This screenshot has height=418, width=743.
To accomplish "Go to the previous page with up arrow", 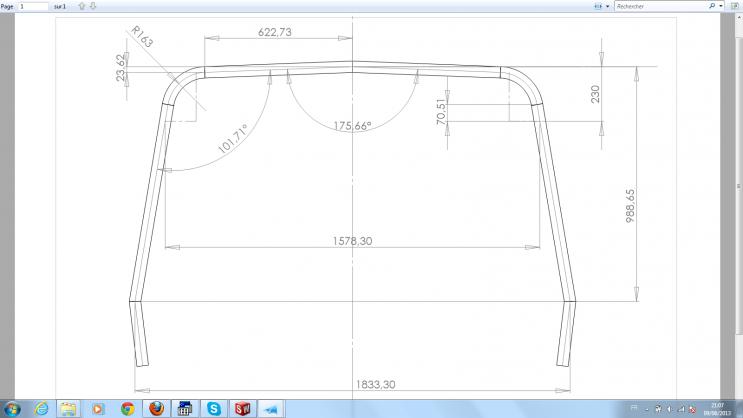I will 83,6.
